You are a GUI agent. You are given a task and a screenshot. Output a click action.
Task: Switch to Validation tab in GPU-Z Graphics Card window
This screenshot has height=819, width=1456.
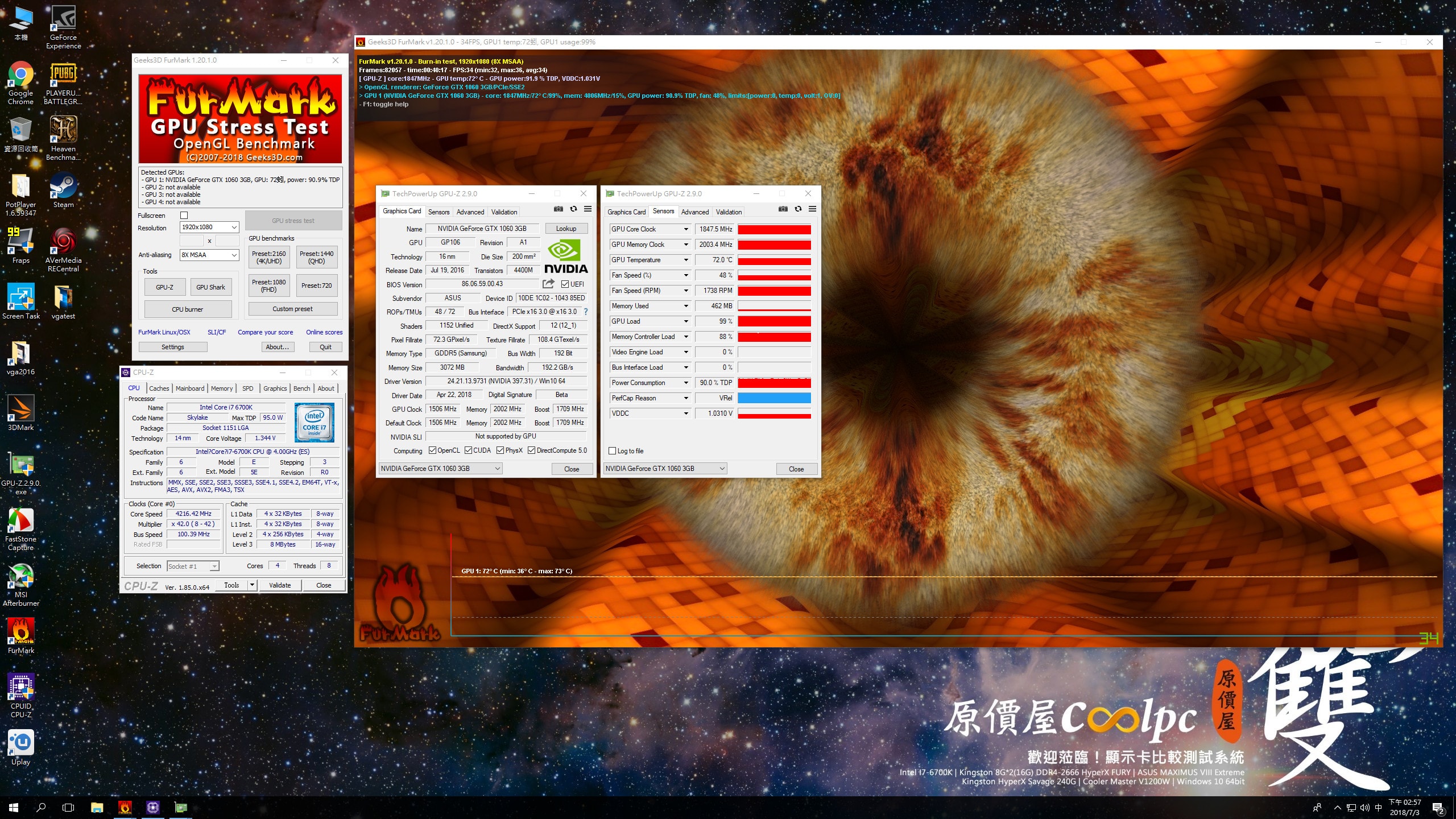(504, 212)
